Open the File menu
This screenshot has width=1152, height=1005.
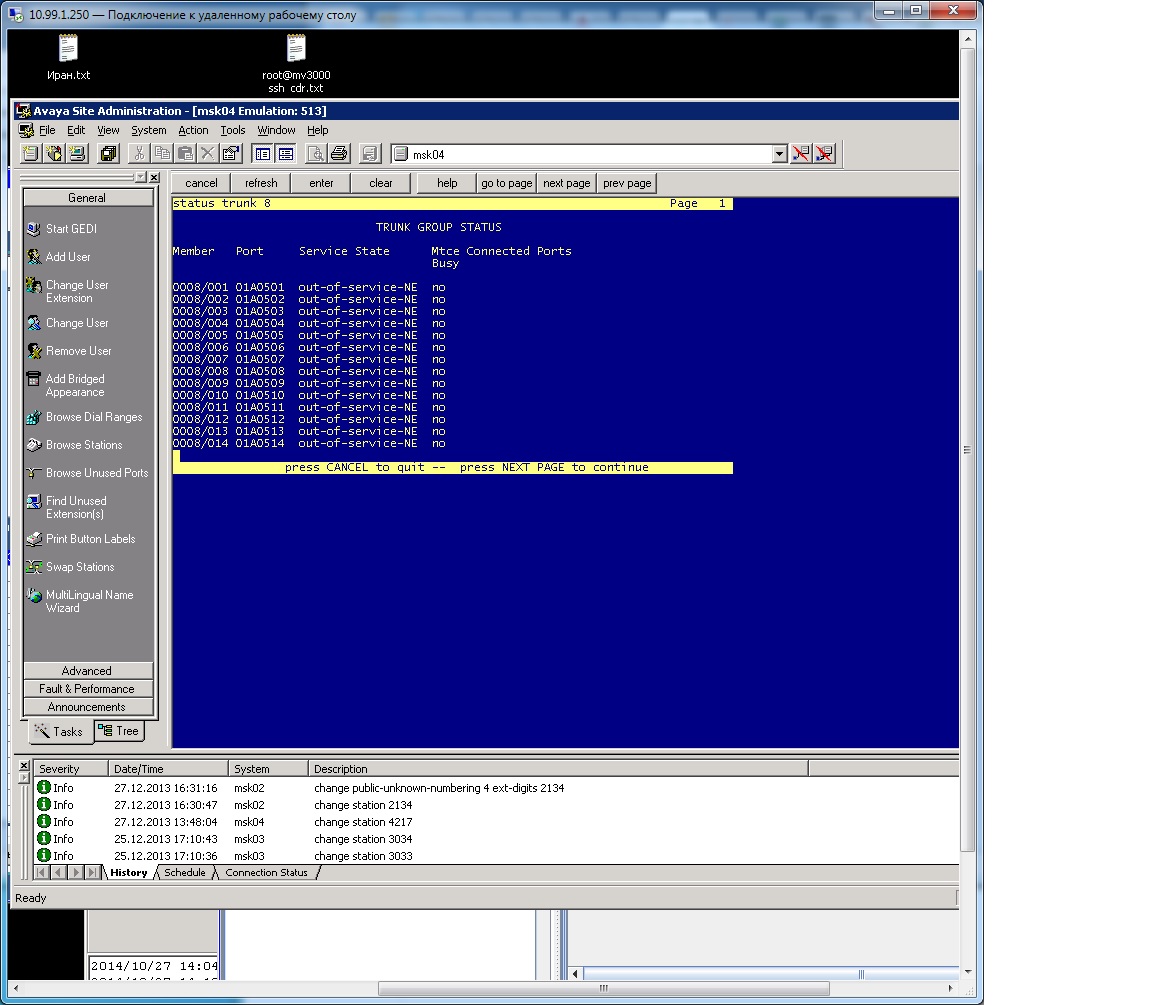click(47, 130)
